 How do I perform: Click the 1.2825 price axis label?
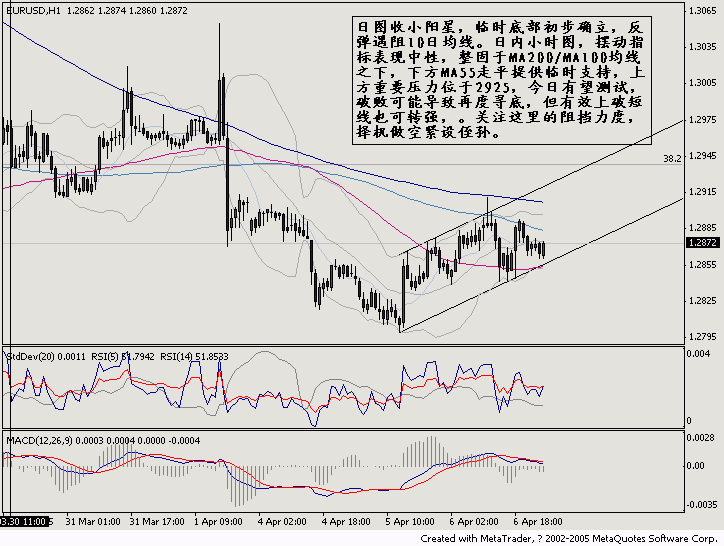point(702,301)
